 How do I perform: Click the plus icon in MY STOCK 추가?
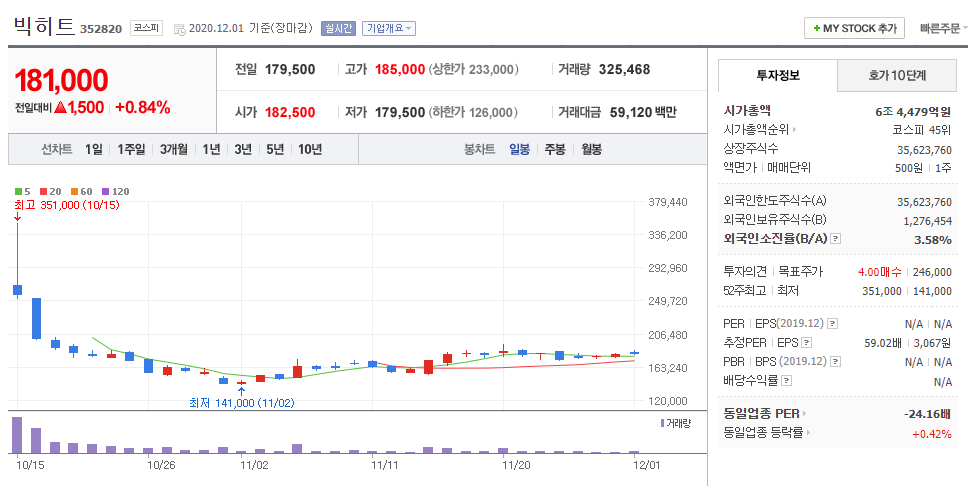(816, 29)
